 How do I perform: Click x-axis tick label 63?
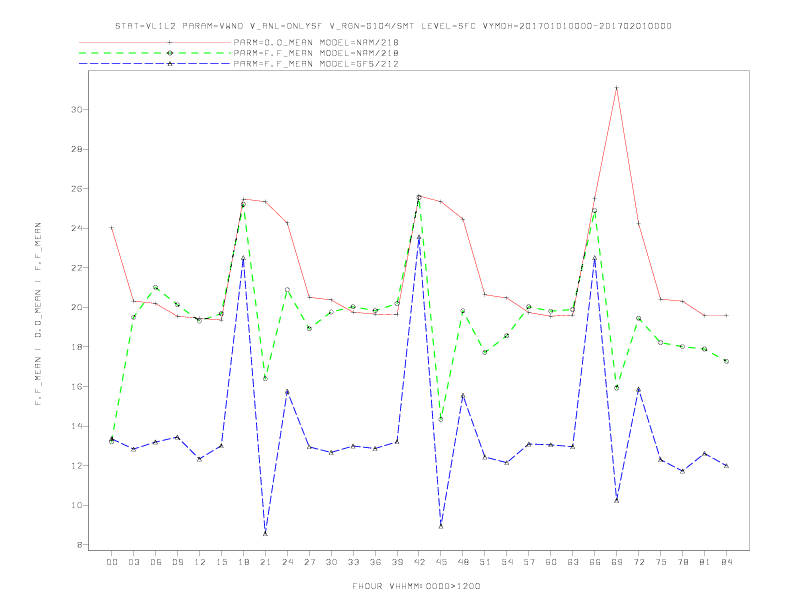click(x=573, y=562)
